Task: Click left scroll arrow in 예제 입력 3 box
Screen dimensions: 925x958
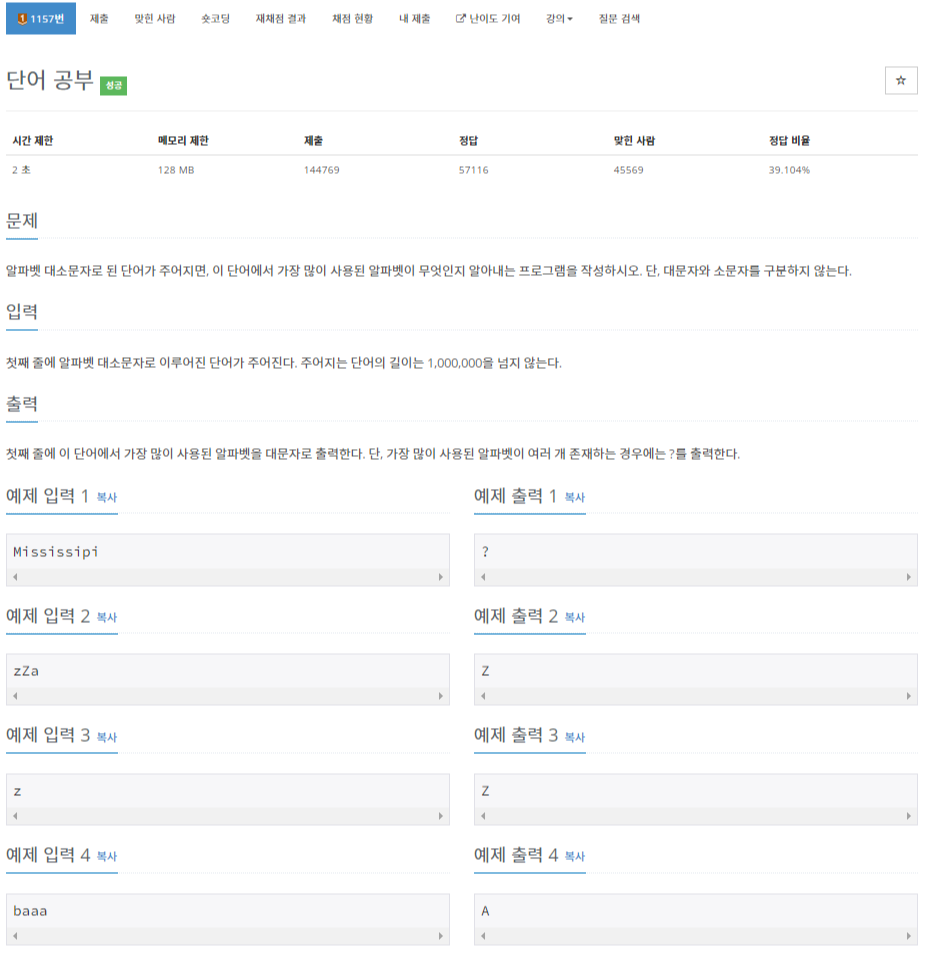Action: pyautogui.click(x=15, y=816)
